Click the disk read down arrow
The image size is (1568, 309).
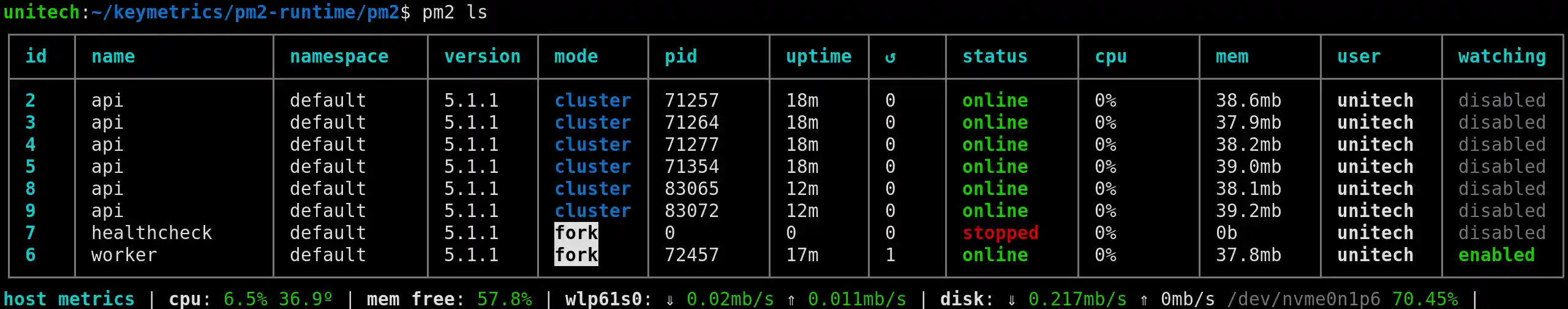pos(1011,300)
